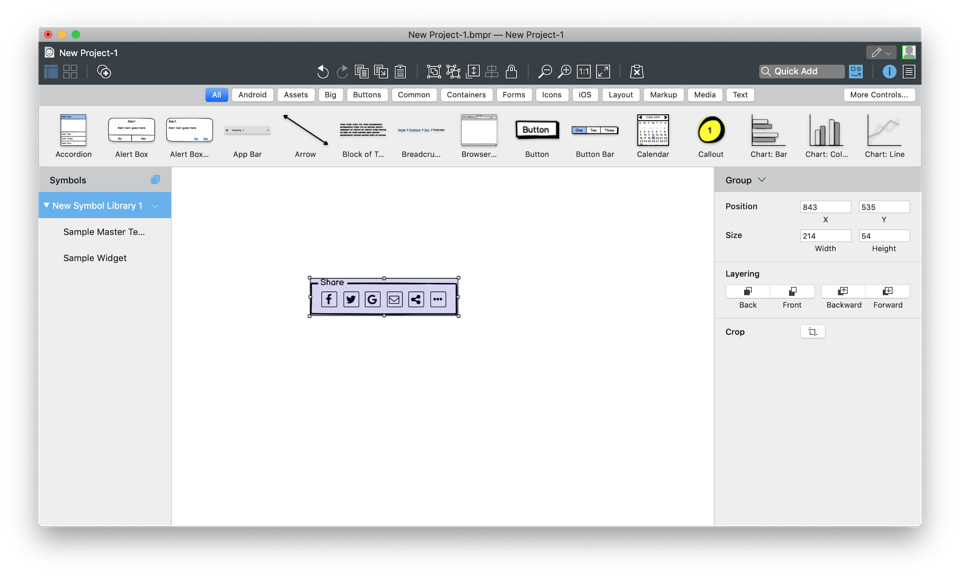
Task: Click the lock icon in toolbar
Action: pos(511,72)
